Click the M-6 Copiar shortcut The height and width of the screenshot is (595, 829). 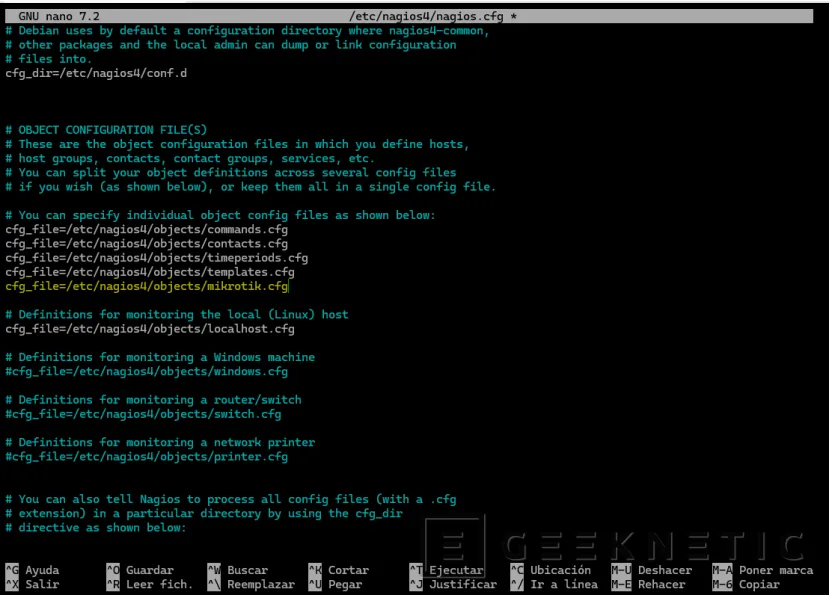pos(745,584)
